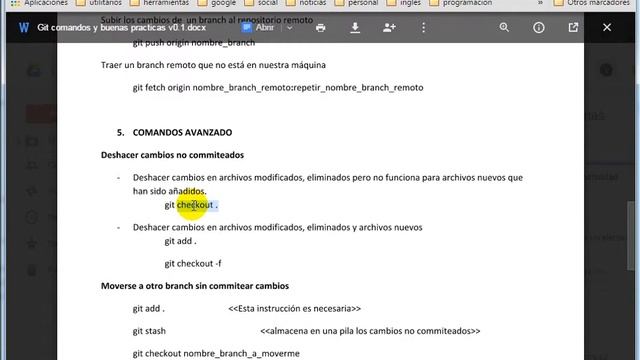
Task: Share the file via the add-person icon
Action: tap(389, 27)
